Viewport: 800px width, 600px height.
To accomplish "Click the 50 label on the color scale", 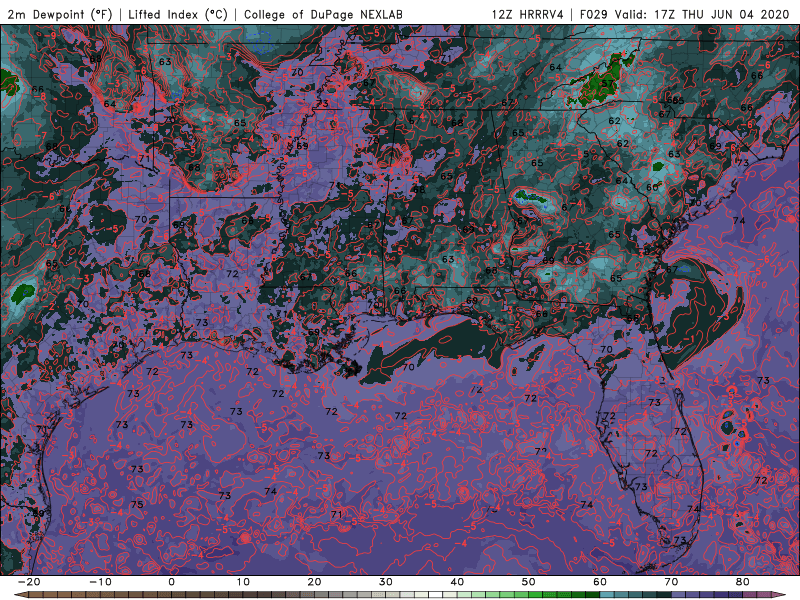I will point(529,582).
